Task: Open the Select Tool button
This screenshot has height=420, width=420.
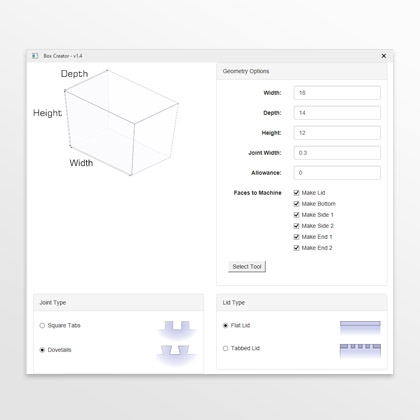Action: (x=247, y=266)
